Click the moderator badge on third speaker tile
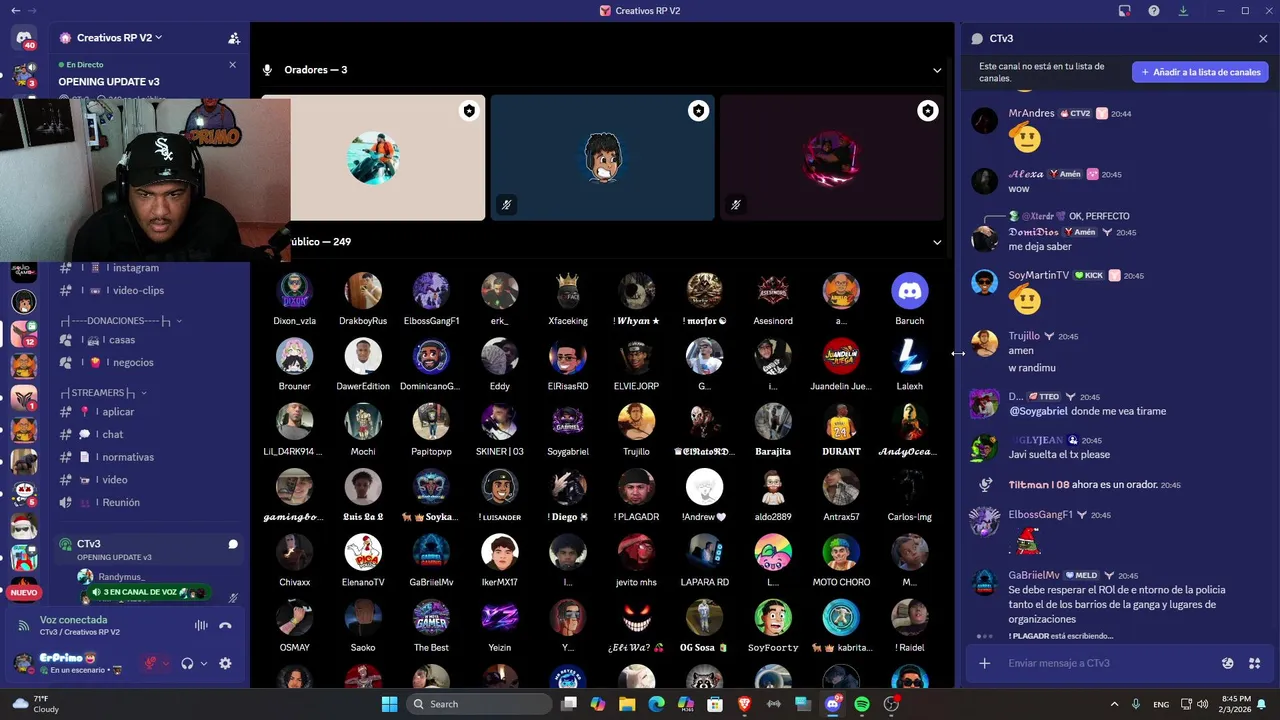Screen dimensions: 1280x720 [928, 111]
